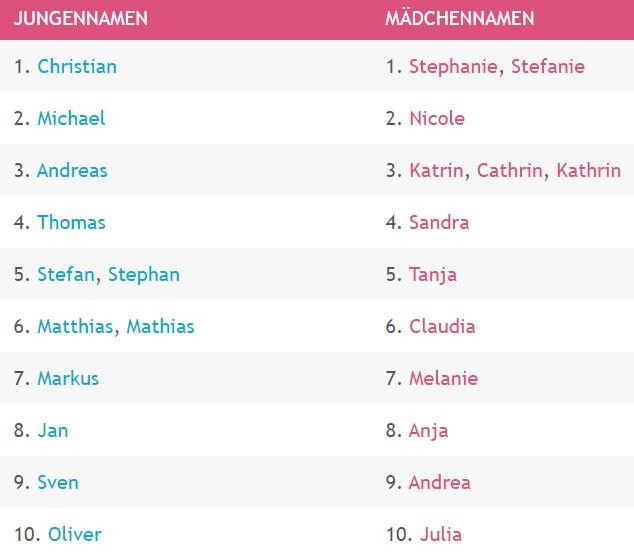This screenshot has width=634, height=557.
Task: Open the Julia name link
Action: (x=441, y=535)
